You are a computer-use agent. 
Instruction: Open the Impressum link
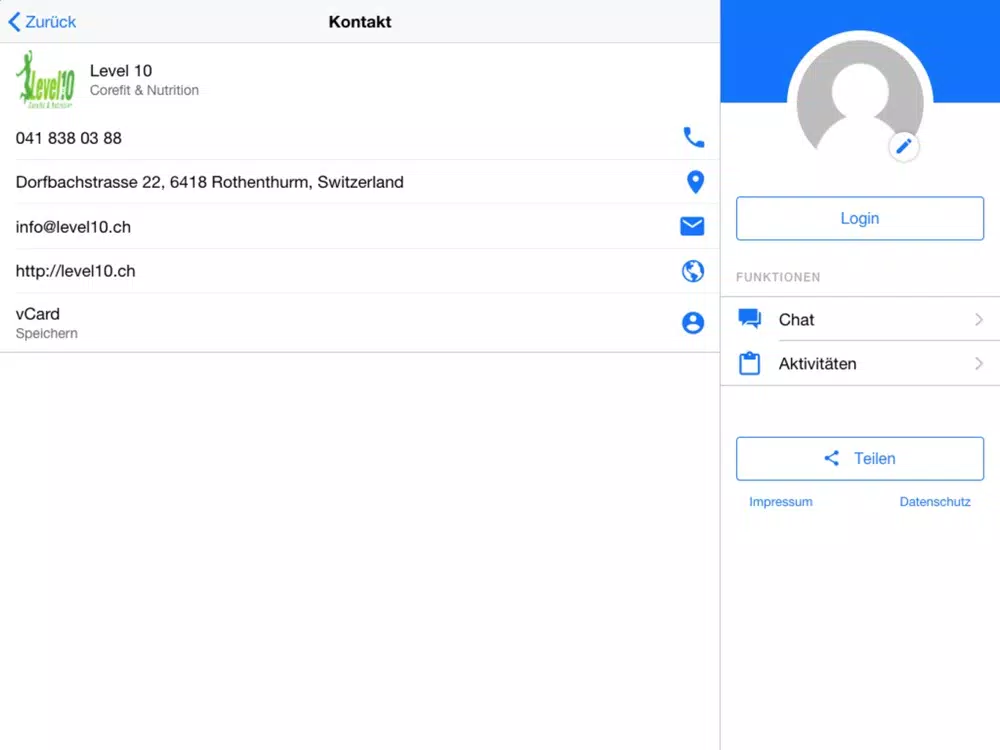(781, 502)
